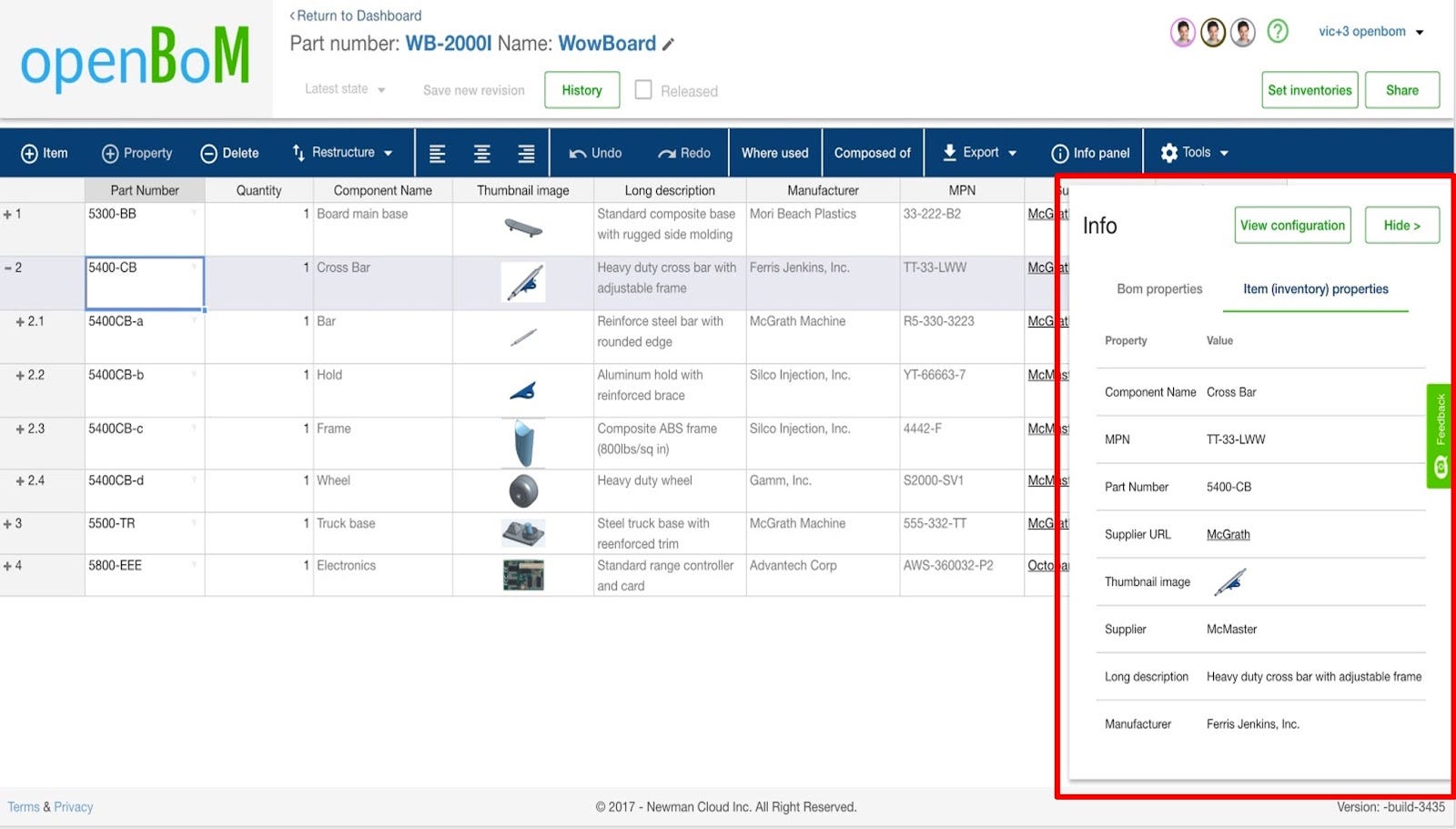Expand row 2.1 sub-item
Image resolution: width=1456 pixels, height=829 pixels.
click(x=20, y=322)
